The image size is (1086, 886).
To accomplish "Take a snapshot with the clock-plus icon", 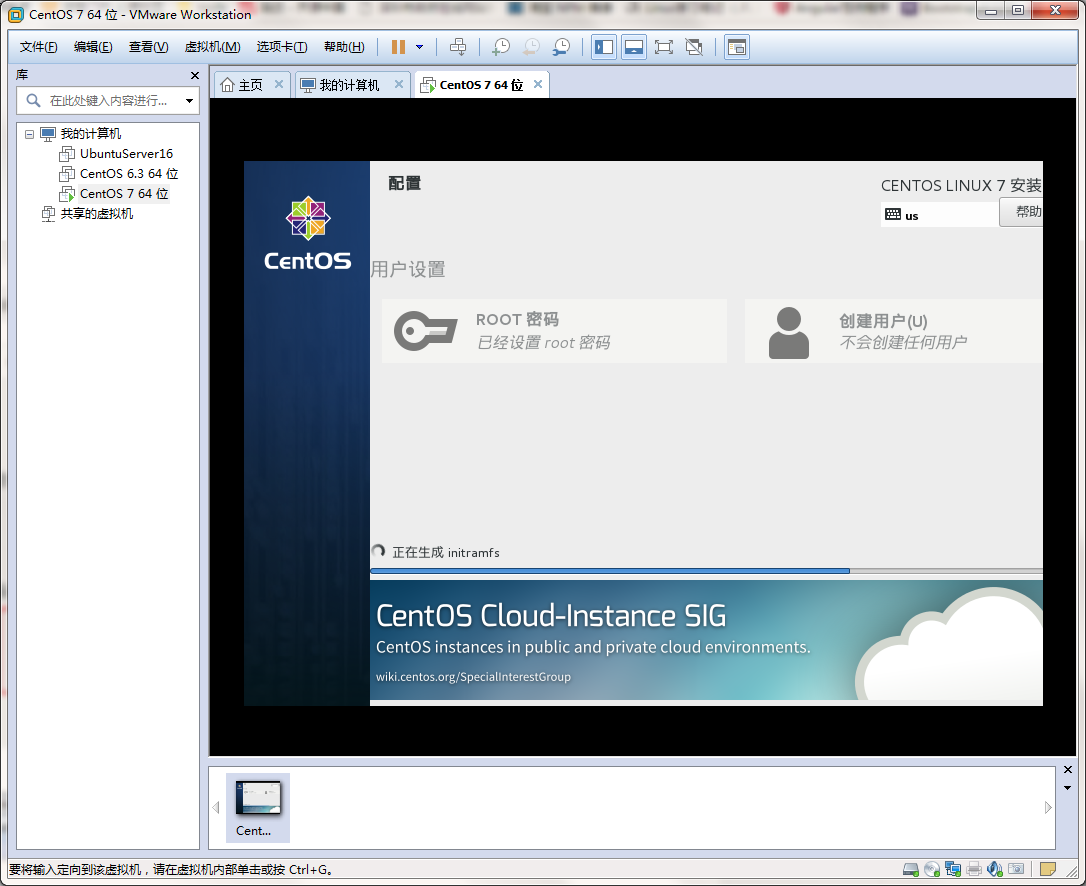I will (x=501, y=47).
